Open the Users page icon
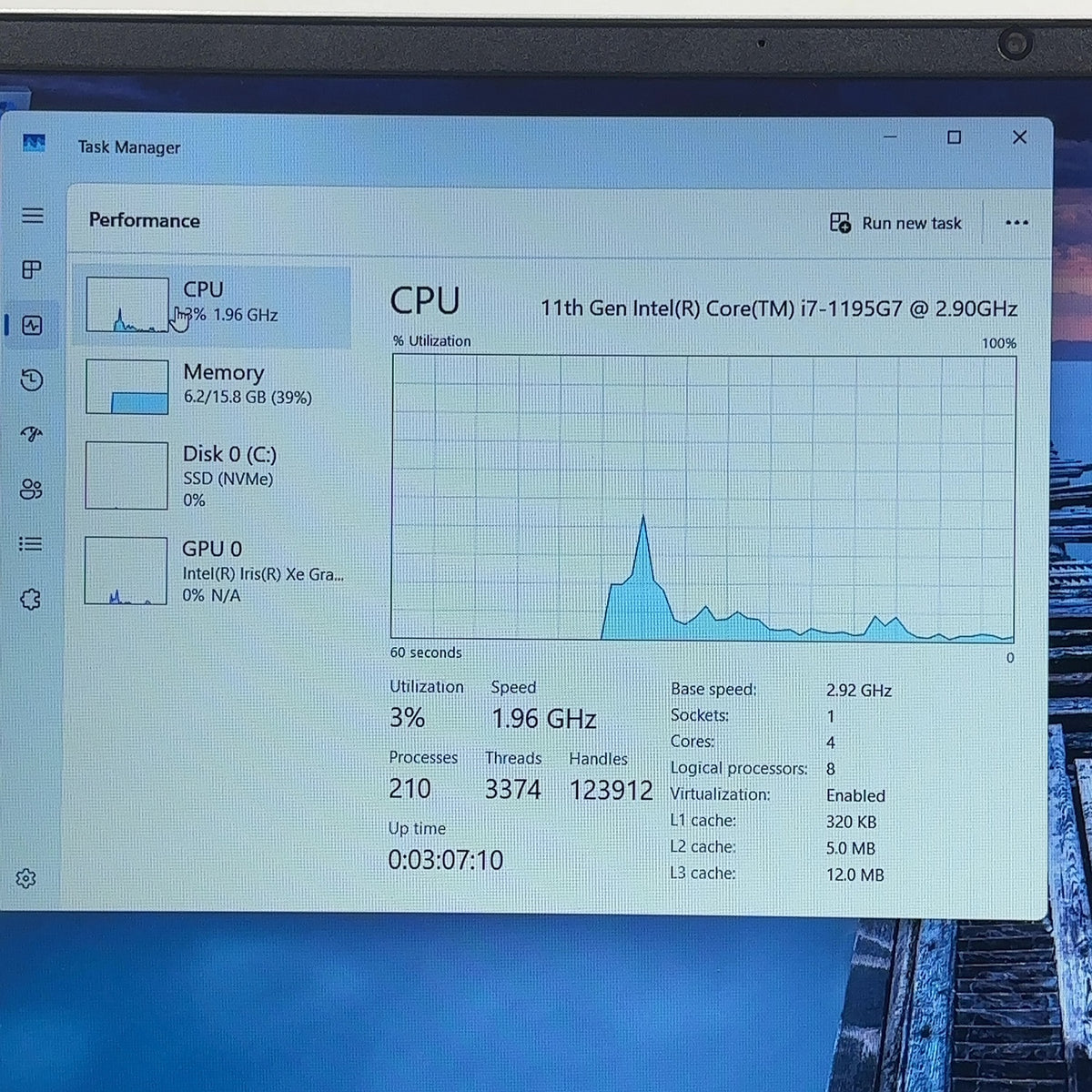1092x1092 pixels. (32, 490)
